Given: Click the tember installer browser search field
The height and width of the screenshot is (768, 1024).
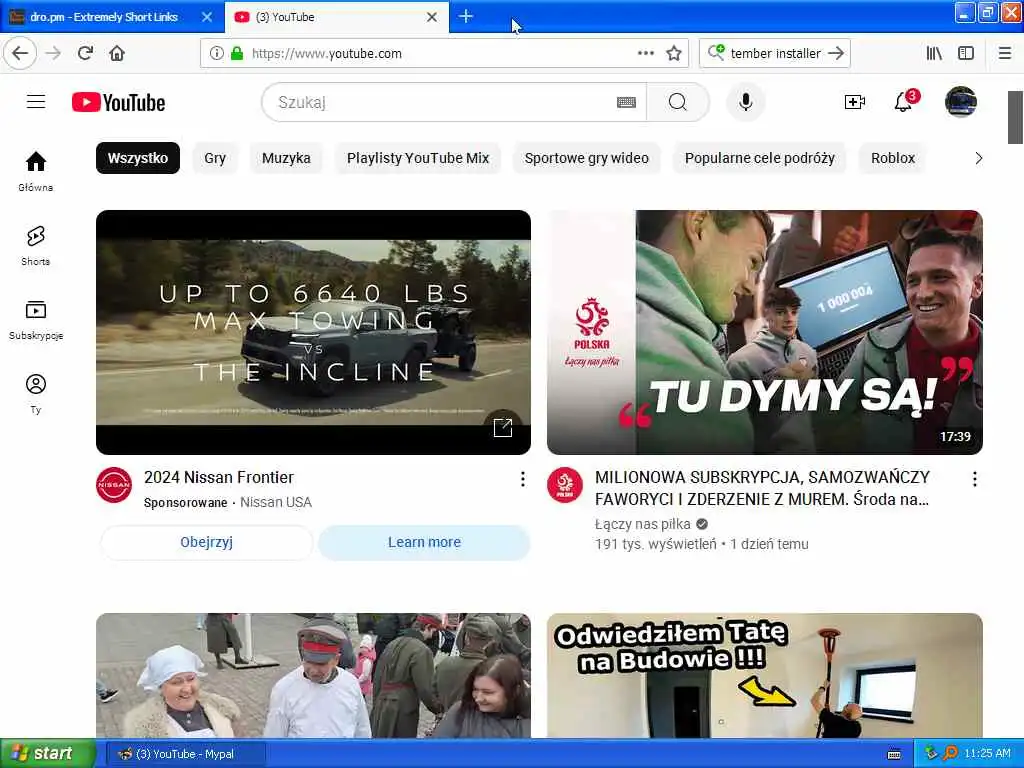Looking at the screenshot, I should (775, 53).
